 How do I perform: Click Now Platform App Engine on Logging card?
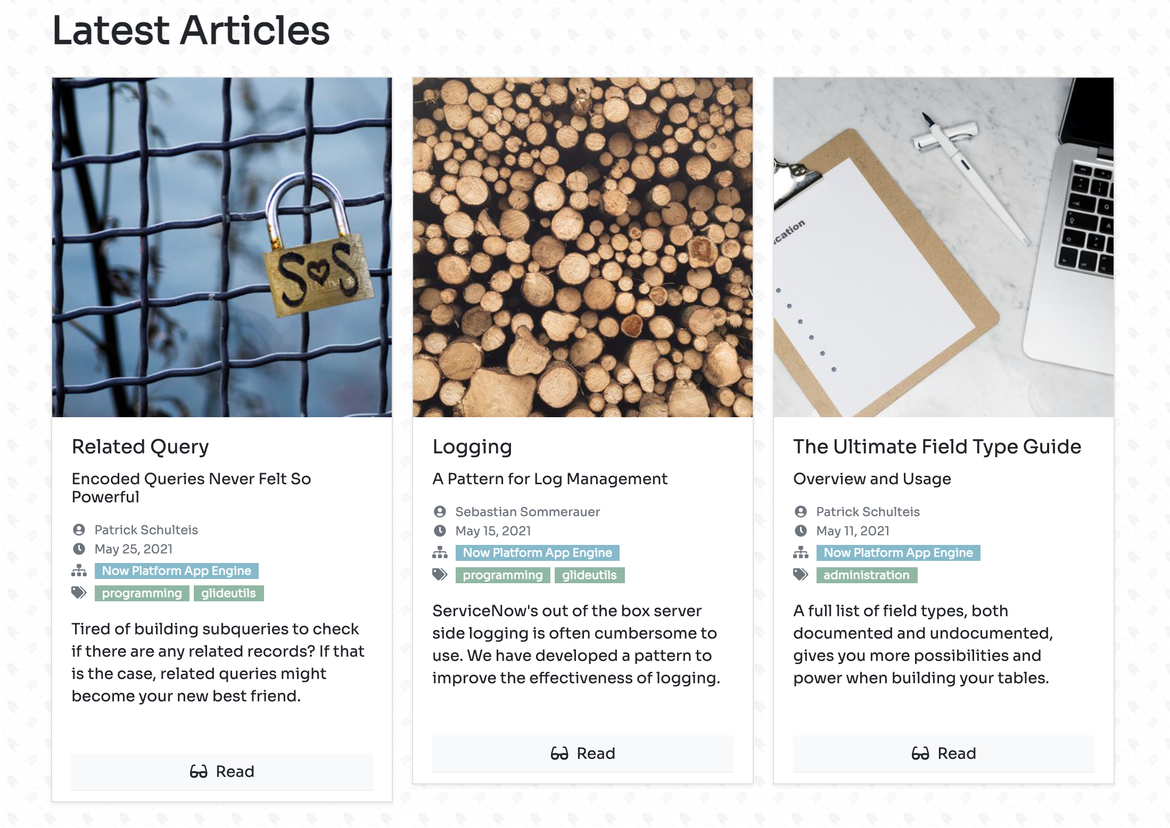[537, 553]
